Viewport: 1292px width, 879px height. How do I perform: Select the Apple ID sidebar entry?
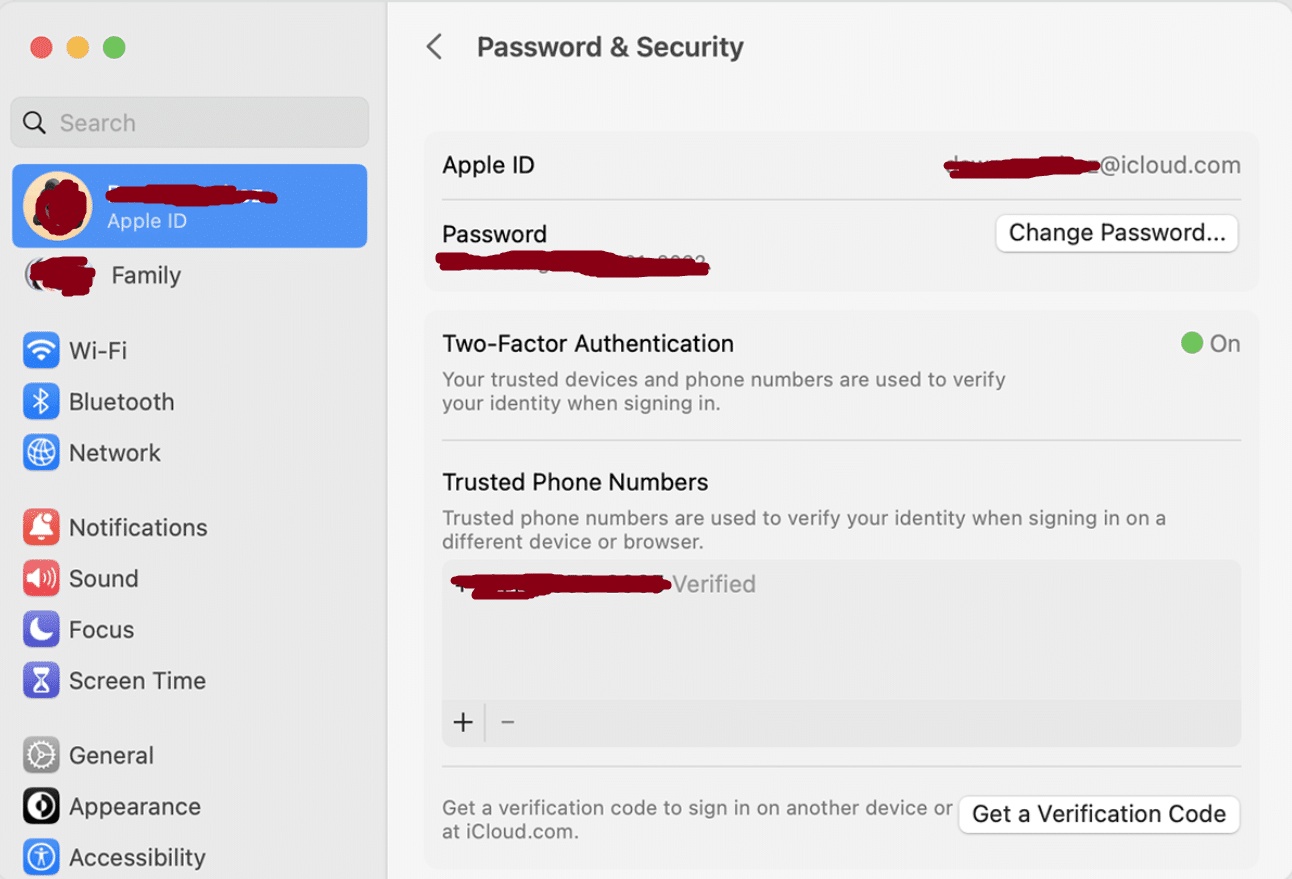[x=190, y=206]
